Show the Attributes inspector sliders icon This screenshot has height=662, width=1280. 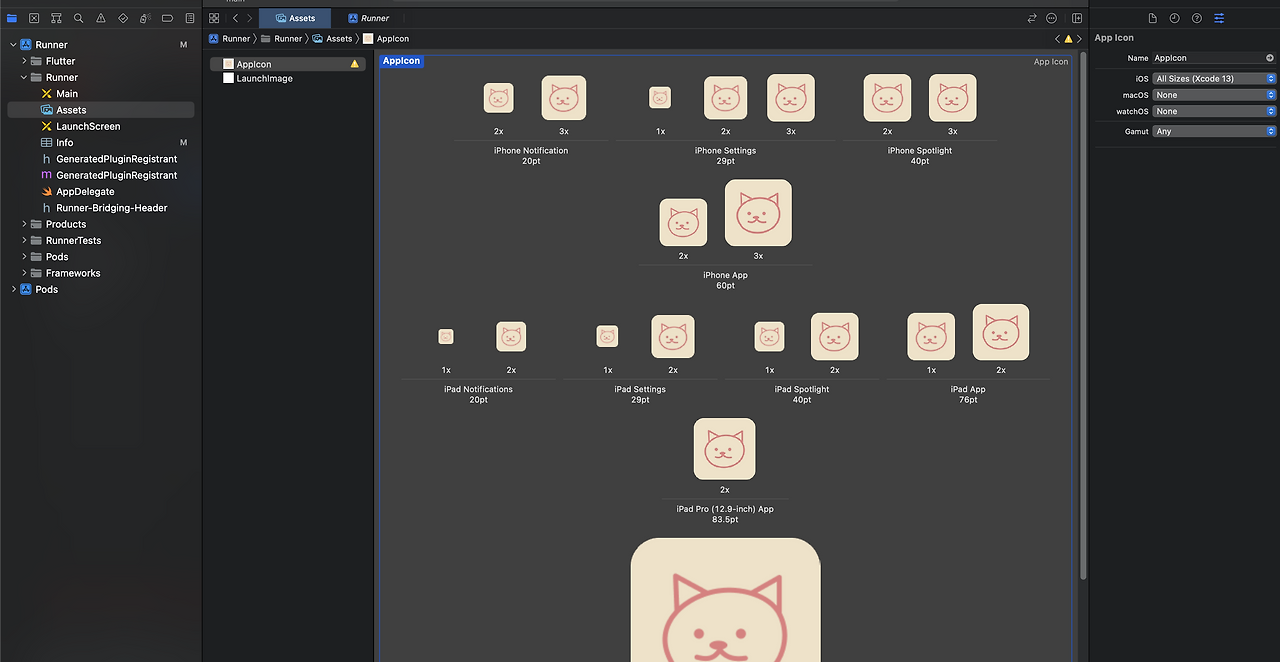point(1219,18)
